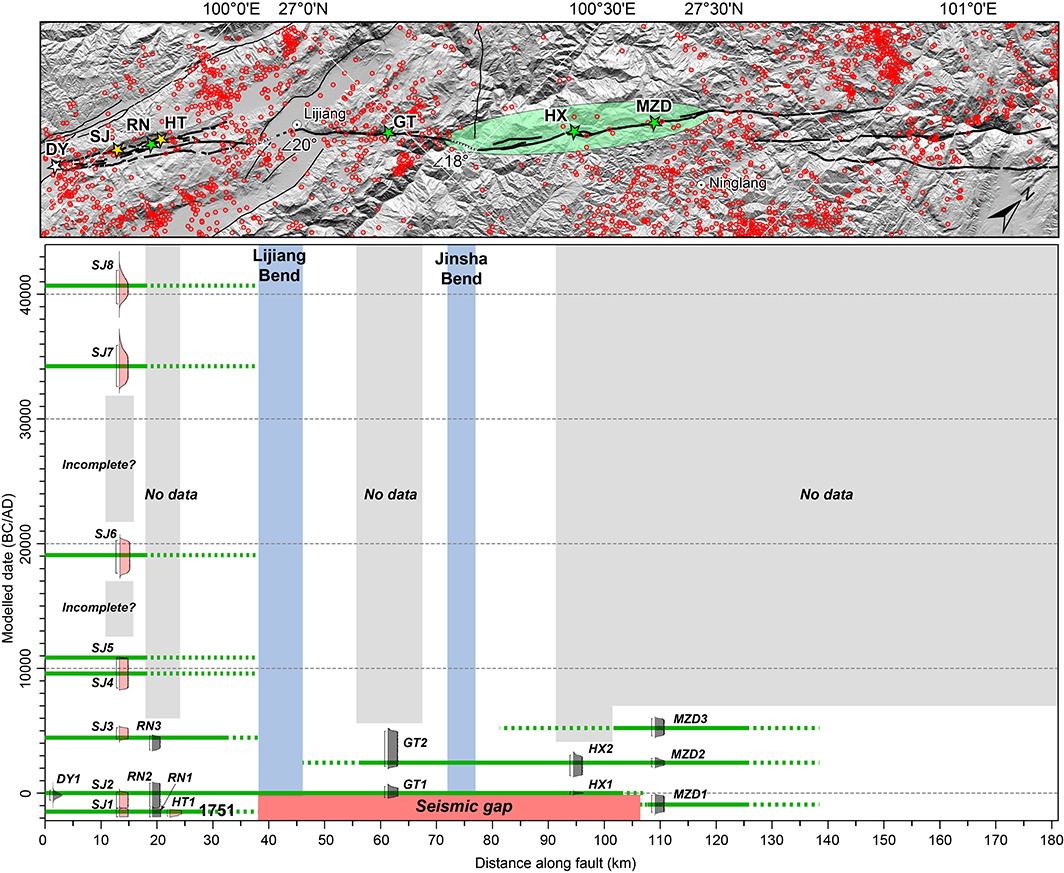Screen dimensions: 1064x873
Task: Click the green star below RN label
Action: [151, 145]
